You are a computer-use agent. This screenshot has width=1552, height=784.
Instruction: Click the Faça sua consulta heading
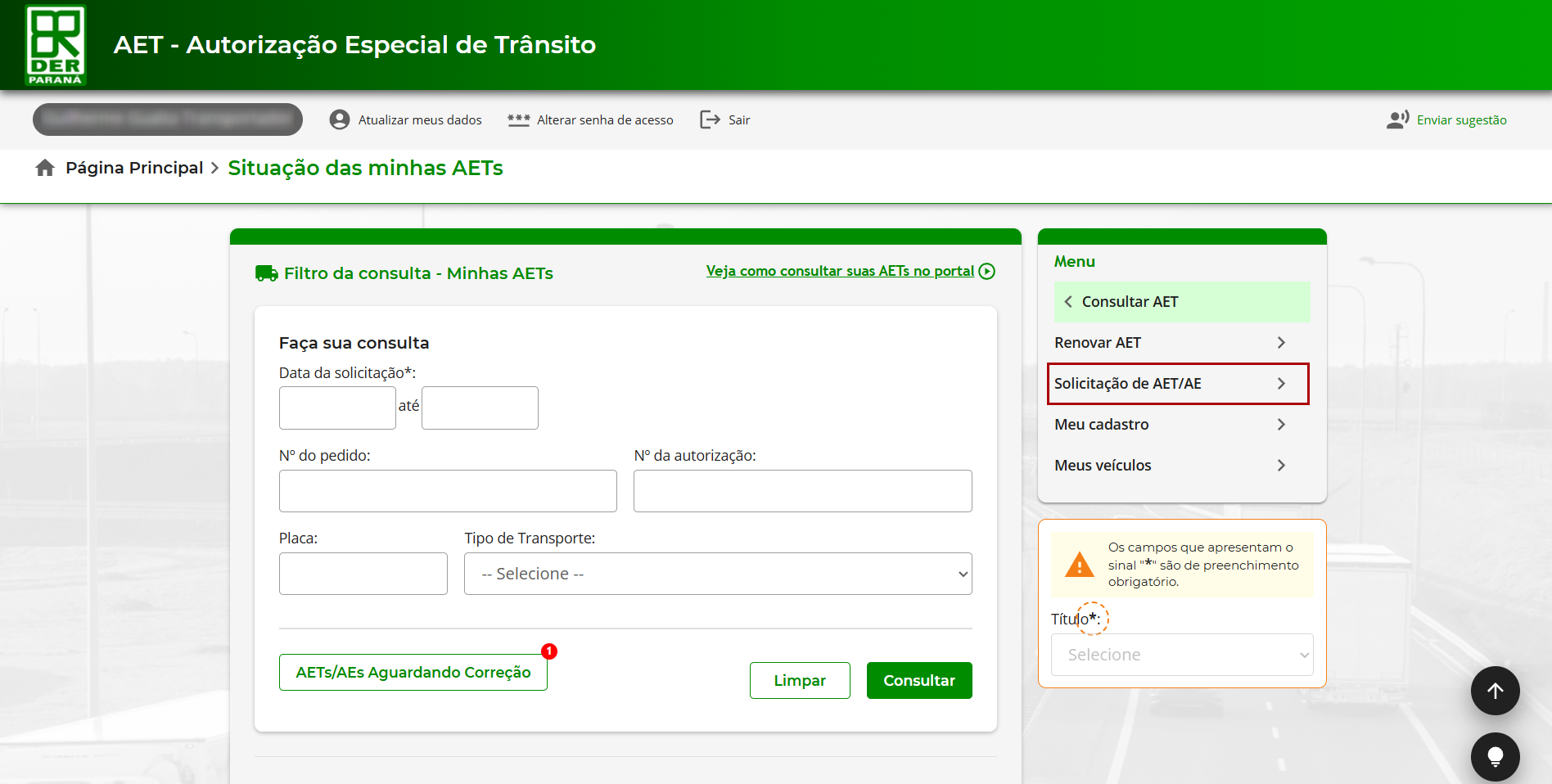pos(354,343)
